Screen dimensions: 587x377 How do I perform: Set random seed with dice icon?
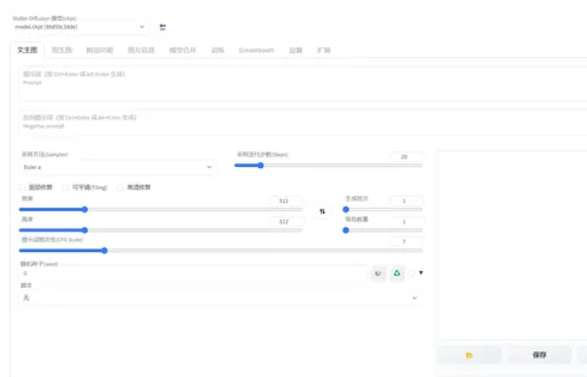378,273
